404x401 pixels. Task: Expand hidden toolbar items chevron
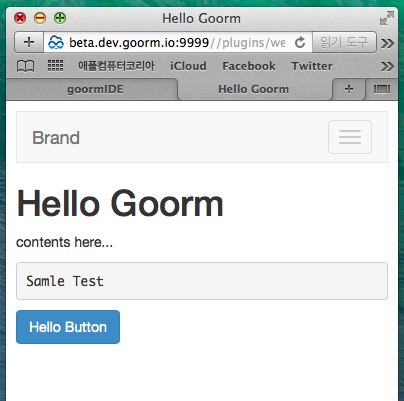(388, 43)
